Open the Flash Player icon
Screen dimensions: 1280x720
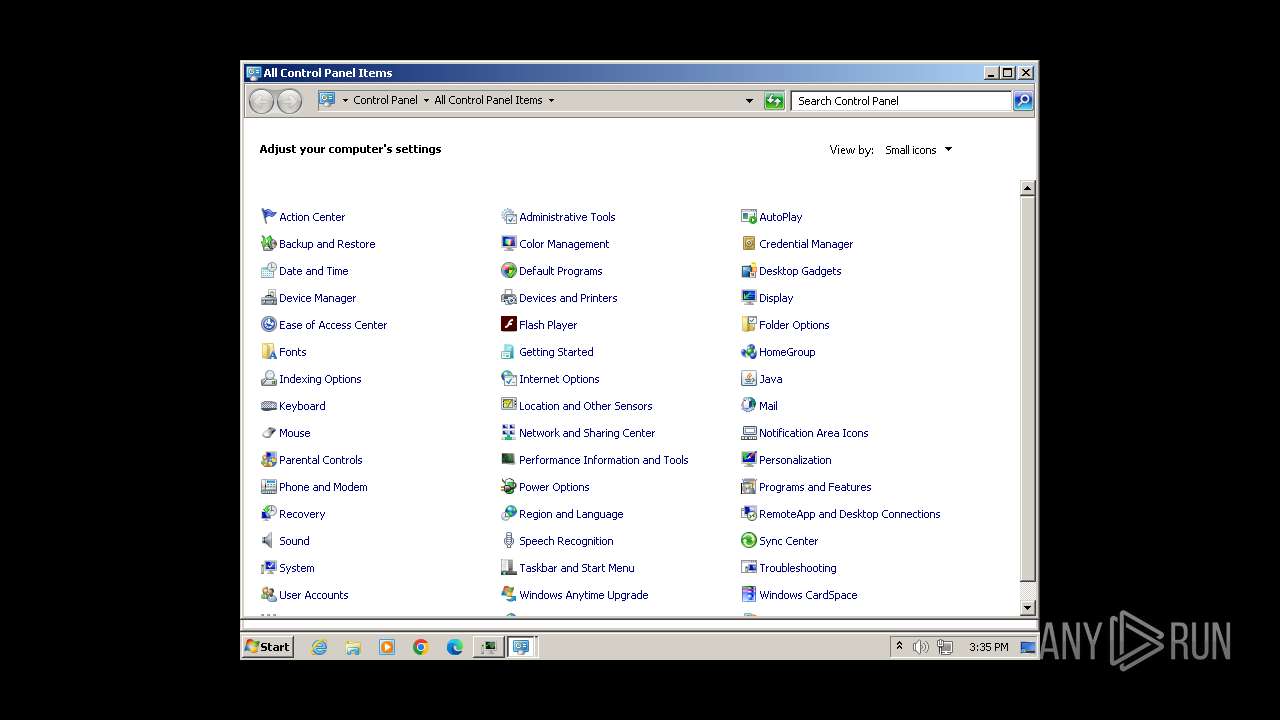508,324
